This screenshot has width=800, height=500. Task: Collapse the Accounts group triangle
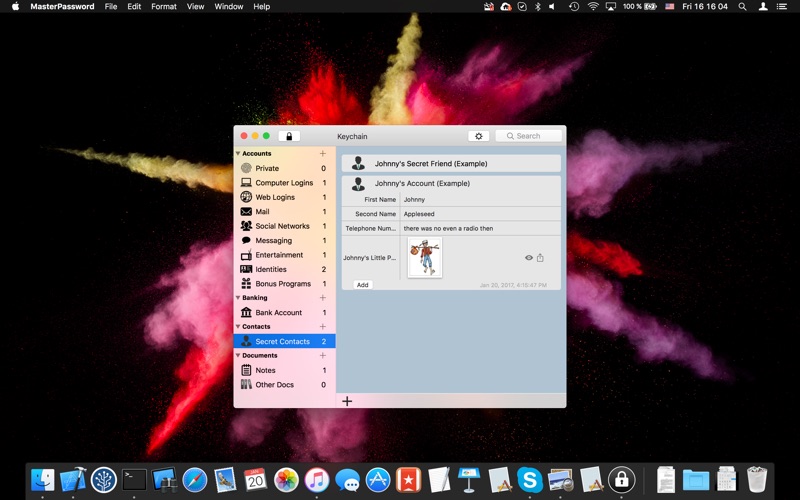pos(238,154)
